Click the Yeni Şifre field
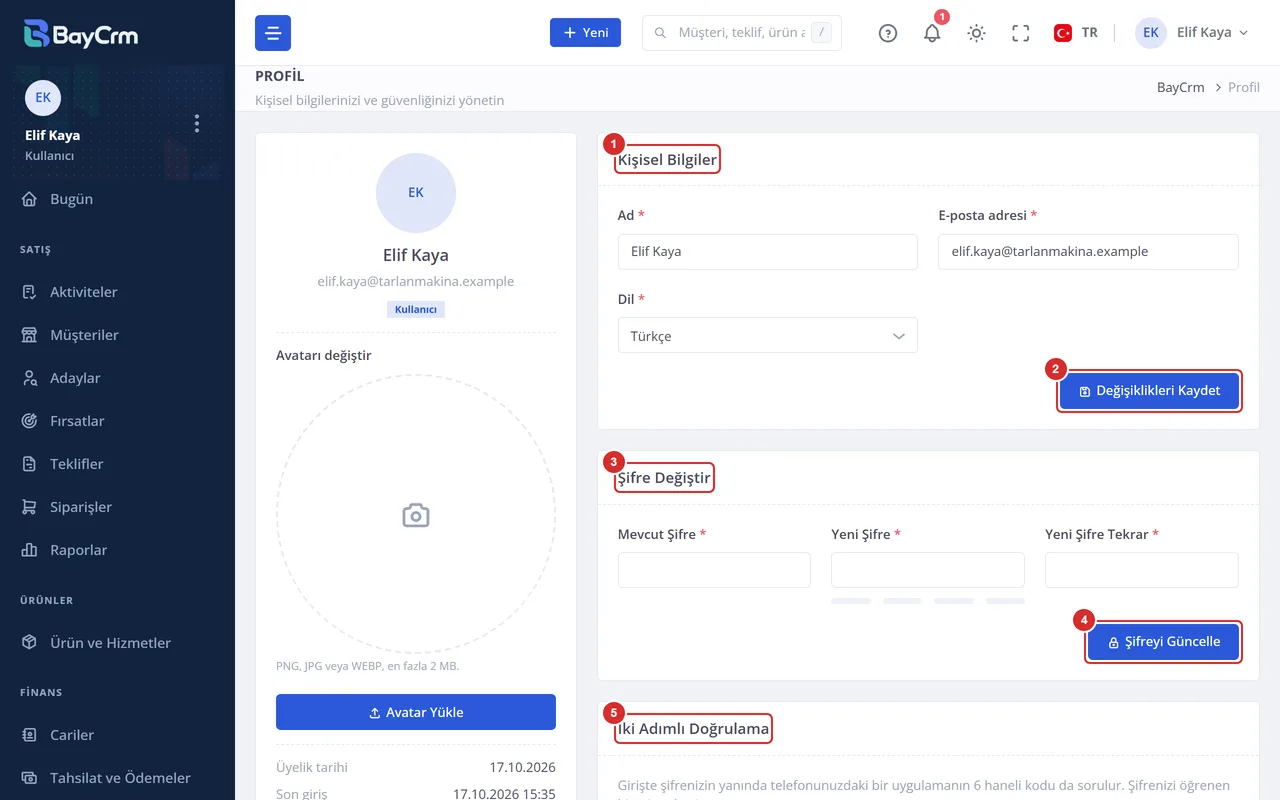Screen dimensions: 1280x800 [928, 570]
